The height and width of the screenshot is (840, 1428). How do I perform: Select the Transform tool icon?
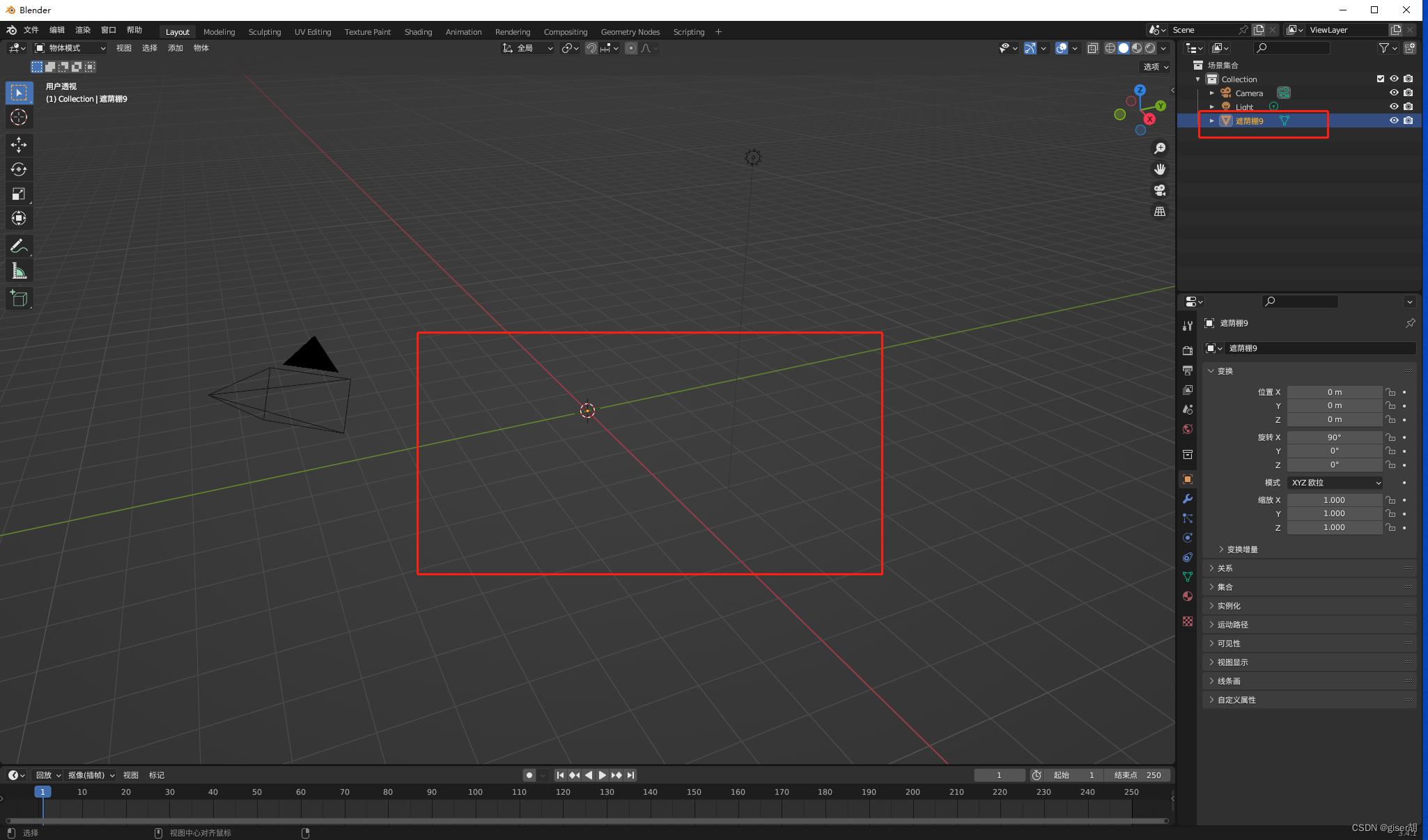pos(18,218)
